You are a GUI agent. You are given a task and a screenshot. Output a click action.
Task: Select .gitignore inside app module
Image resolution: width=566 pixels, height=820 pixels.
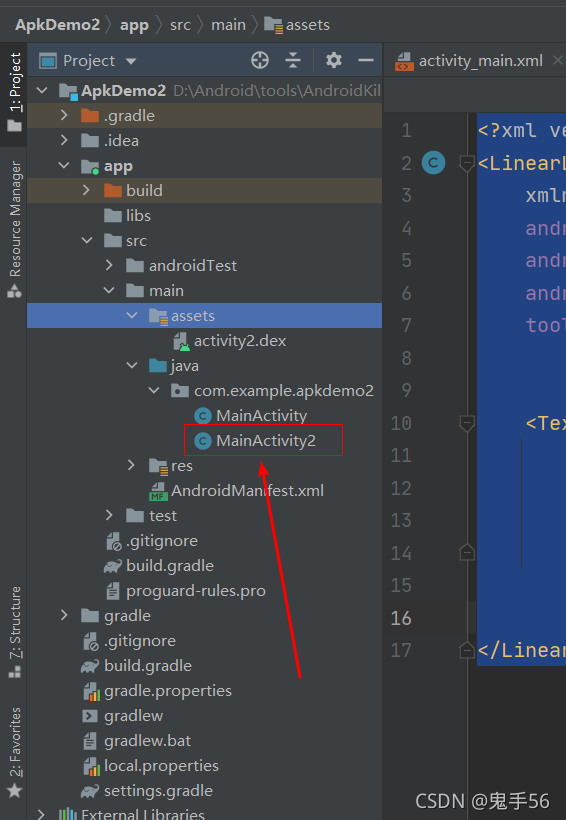(162, 541)
